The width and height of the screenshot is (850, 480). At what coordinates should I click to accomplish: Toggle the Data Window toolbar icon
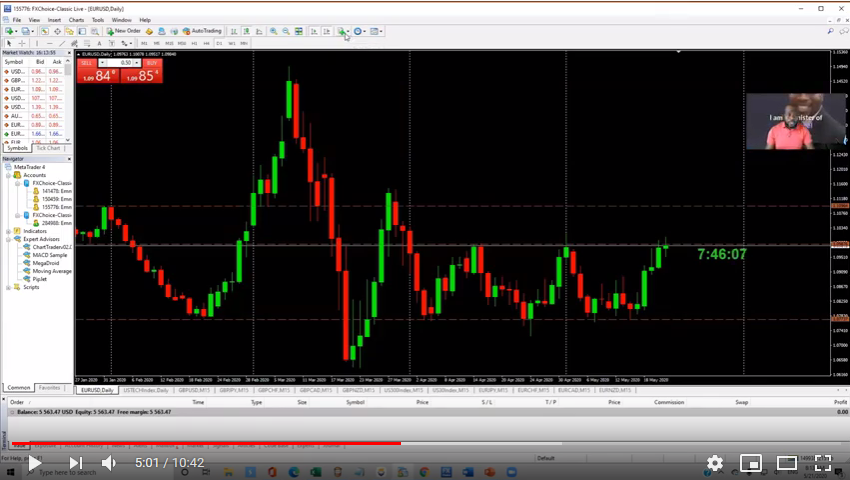pos(57,31)
